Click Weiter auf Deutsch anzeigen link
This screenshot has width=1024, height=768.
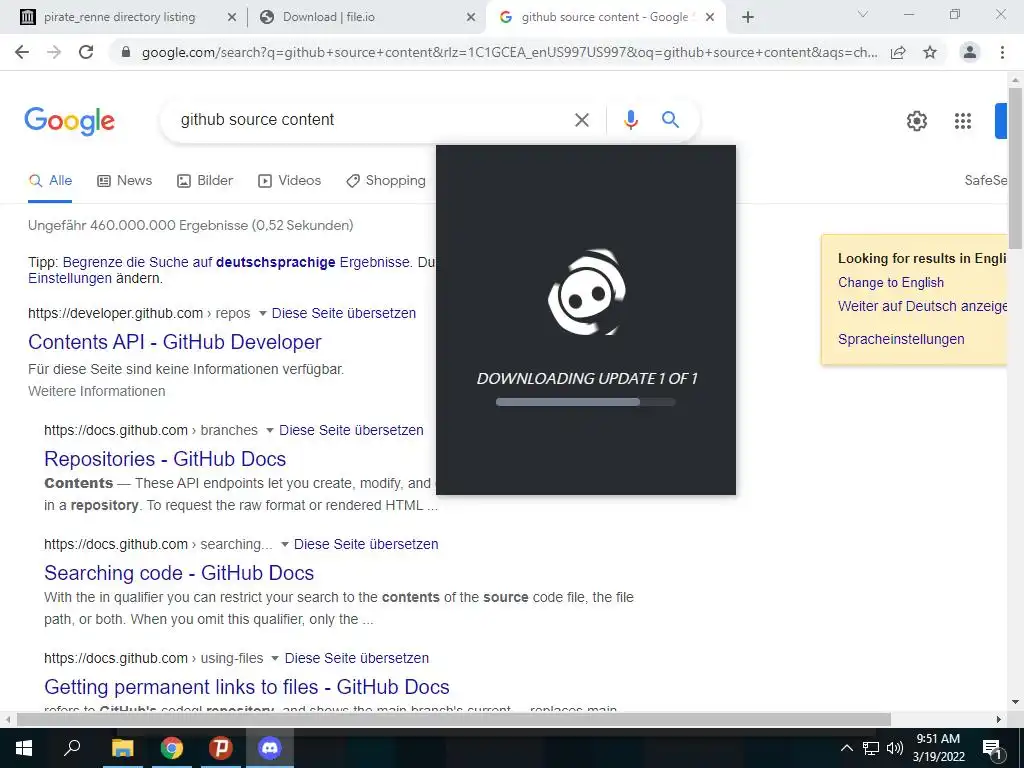tap(922, 306)
